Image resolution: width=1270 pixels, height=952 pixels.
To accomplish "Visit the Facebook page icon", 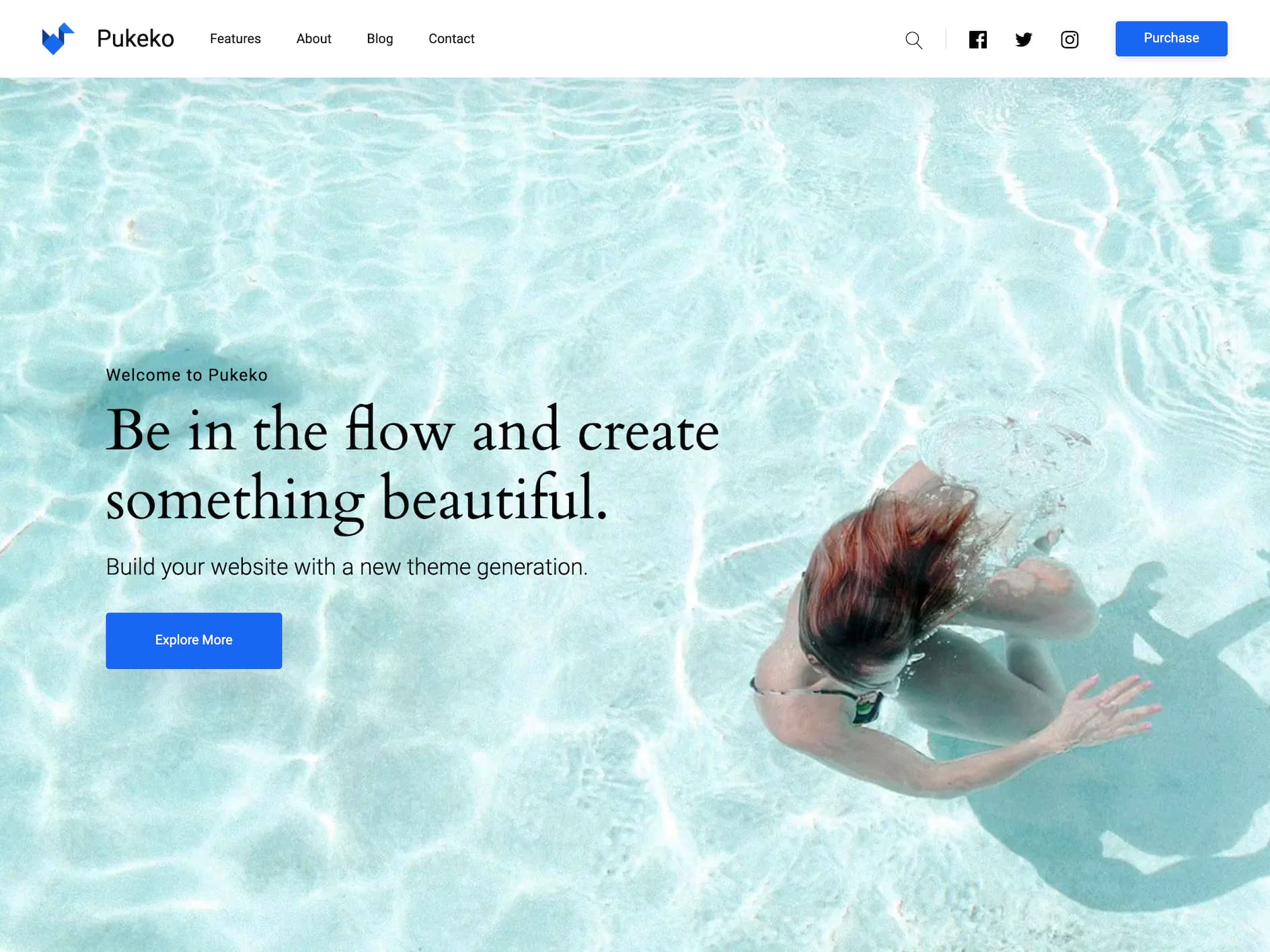I will [978, 40].
